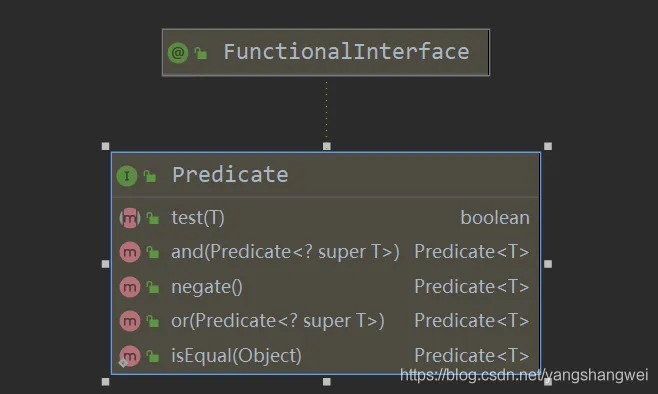Click the top-center selection handle of Predicate
This screenshot has height=394, width=658.
[326, 146]
